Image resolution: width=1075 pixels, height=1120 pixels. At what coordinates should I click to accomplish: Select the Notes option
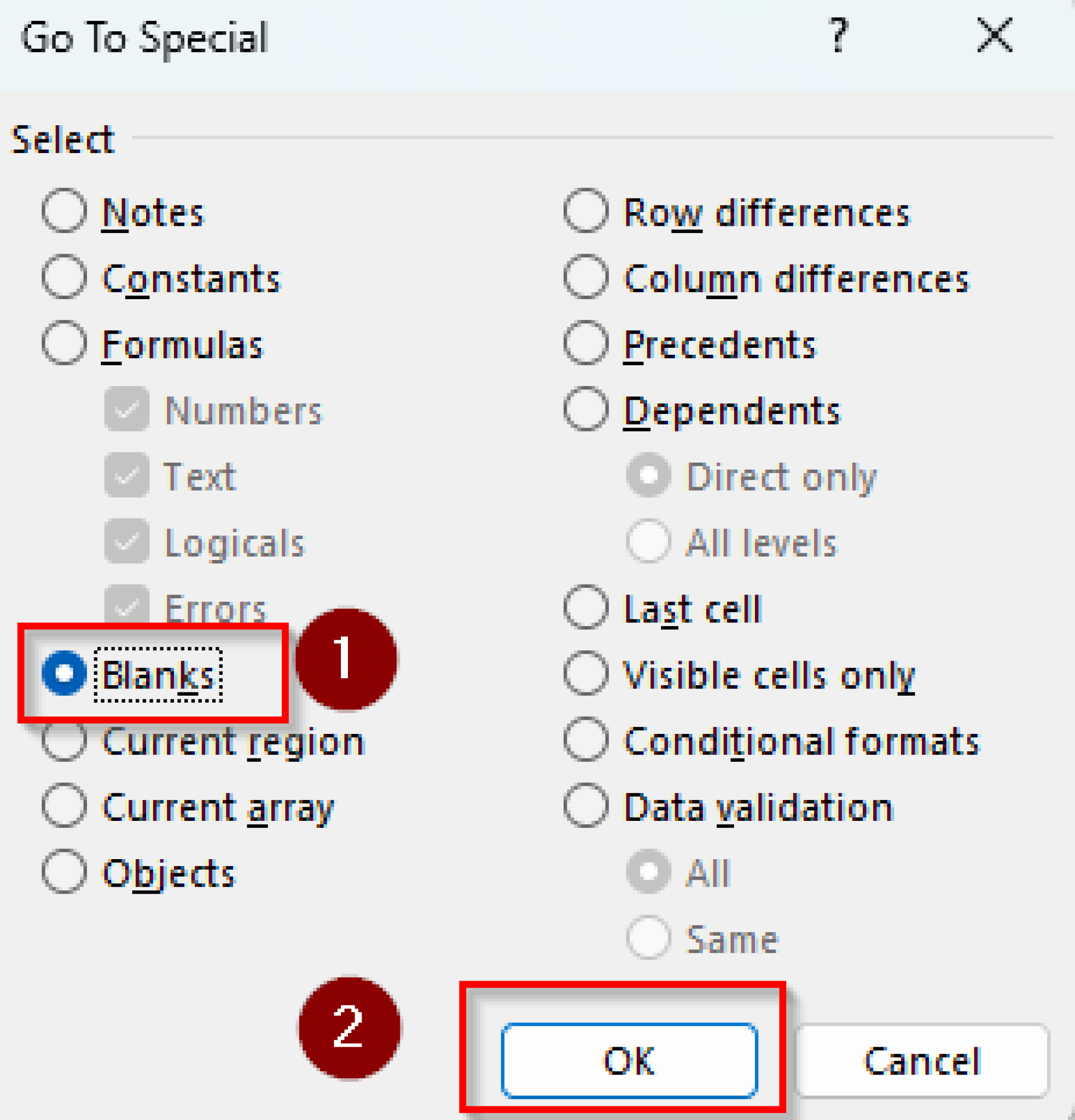click(64, 212)
